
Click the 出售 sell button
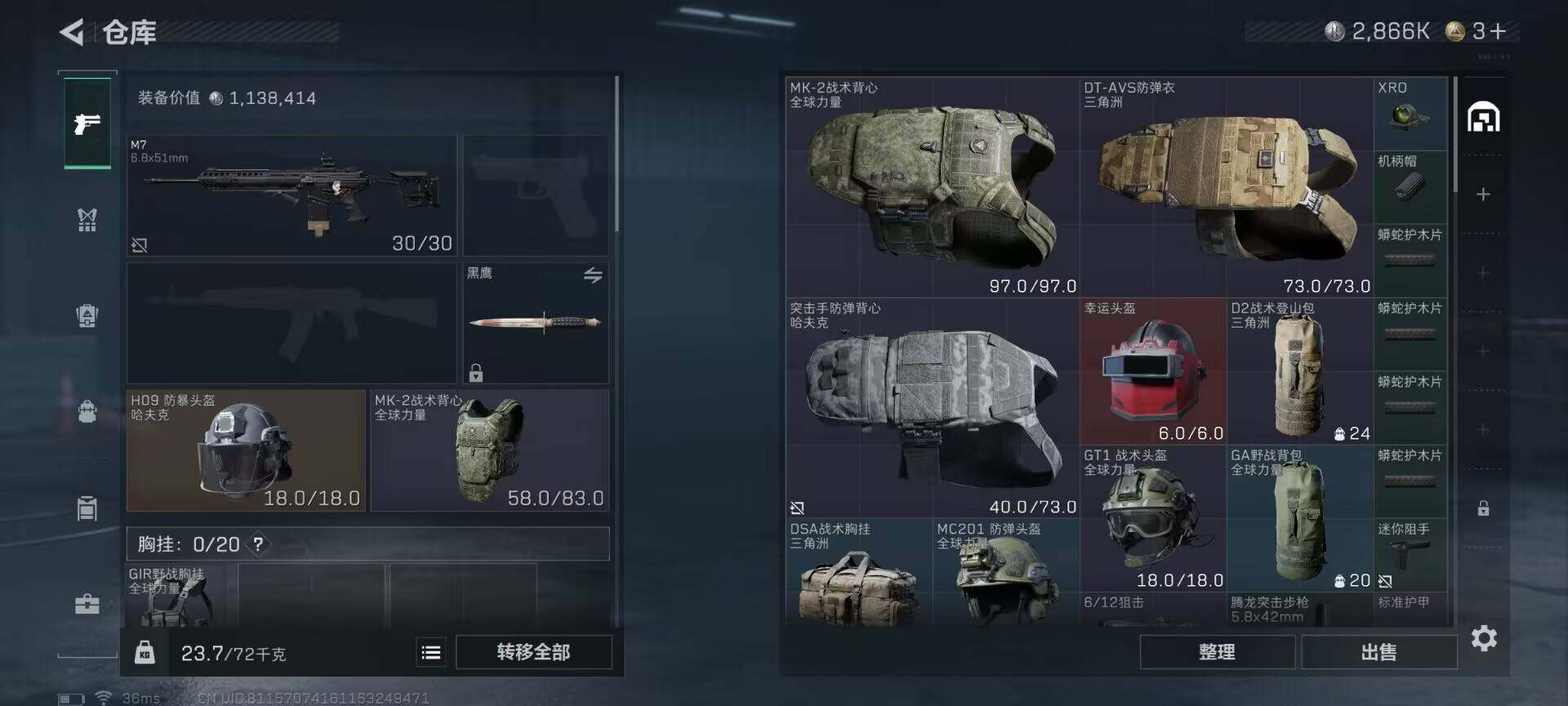pyautogui.click(x=1379, y=652)
